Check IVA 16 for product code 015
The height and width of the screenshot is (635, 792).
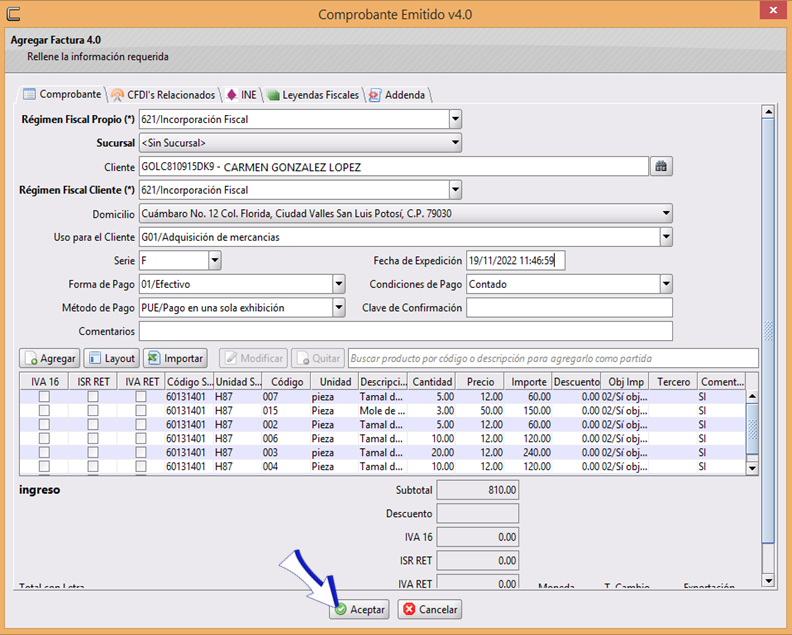[44, 411]
